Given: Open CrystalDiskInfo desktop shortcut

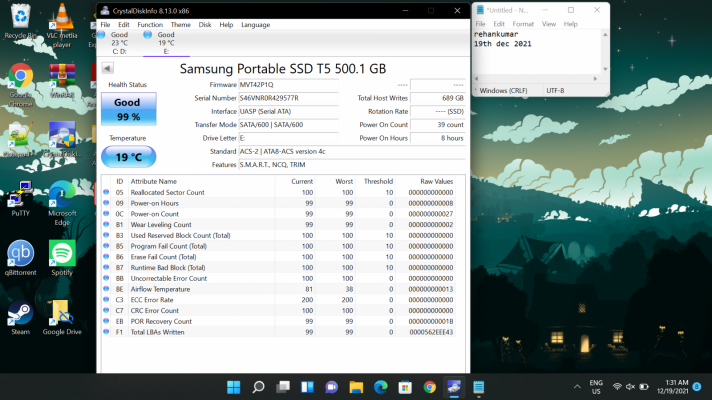Looking at the screenshot, I should 62,140.
